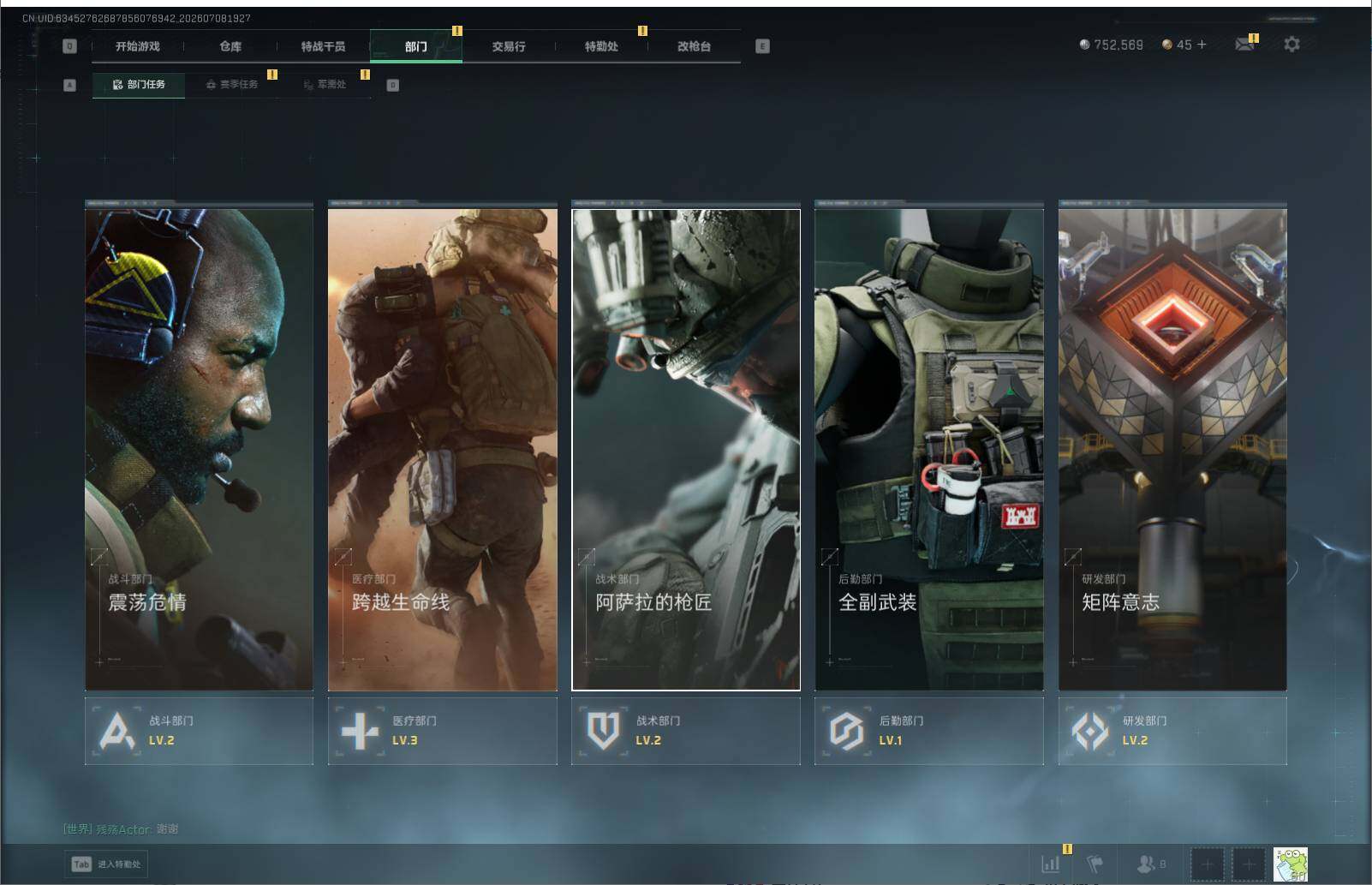Click the flags icon in bottom bar
Screen dimensions: 1372x885
pos(1095,864)
